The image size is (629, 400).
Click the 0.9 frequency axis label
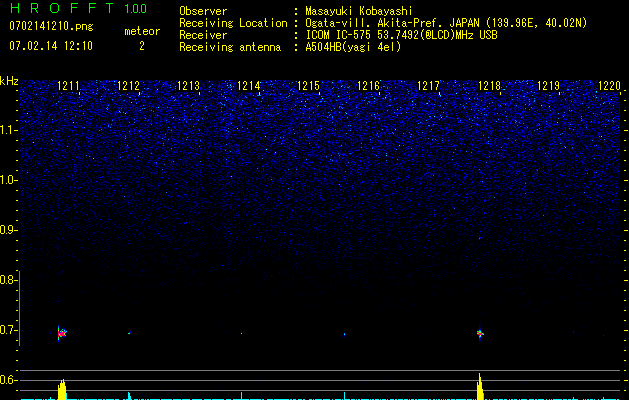click(8, 230)
